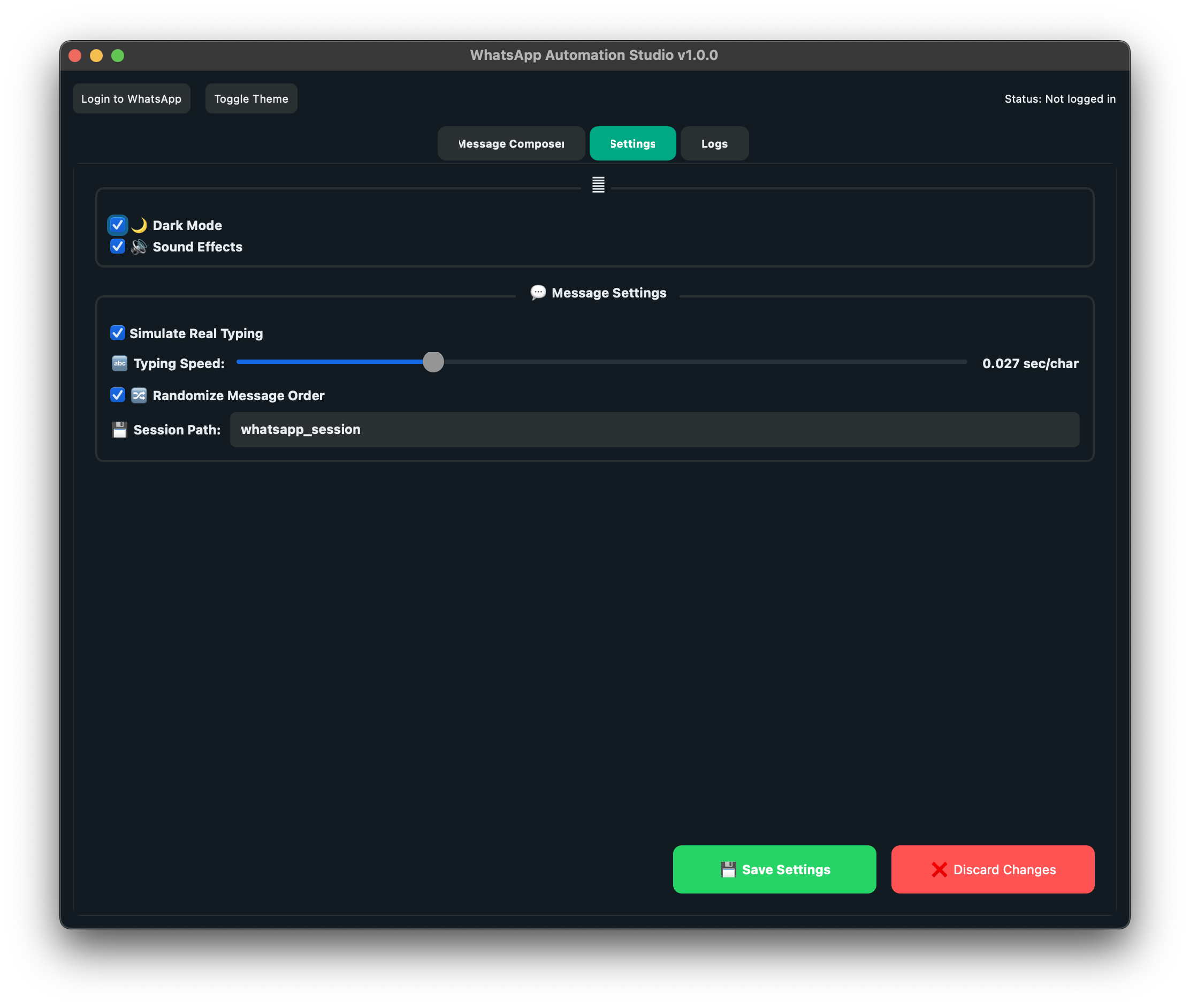This screenshot has height=1008, width=1190.
Task: Disable Simulate Real Typing
Action: pos(117,333)
